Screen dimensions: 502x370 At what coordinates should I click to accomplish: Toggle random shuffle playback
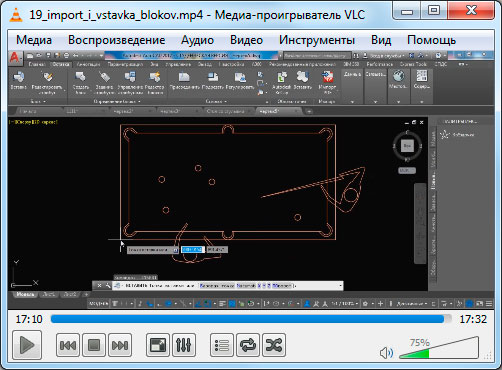click(274, 345)
